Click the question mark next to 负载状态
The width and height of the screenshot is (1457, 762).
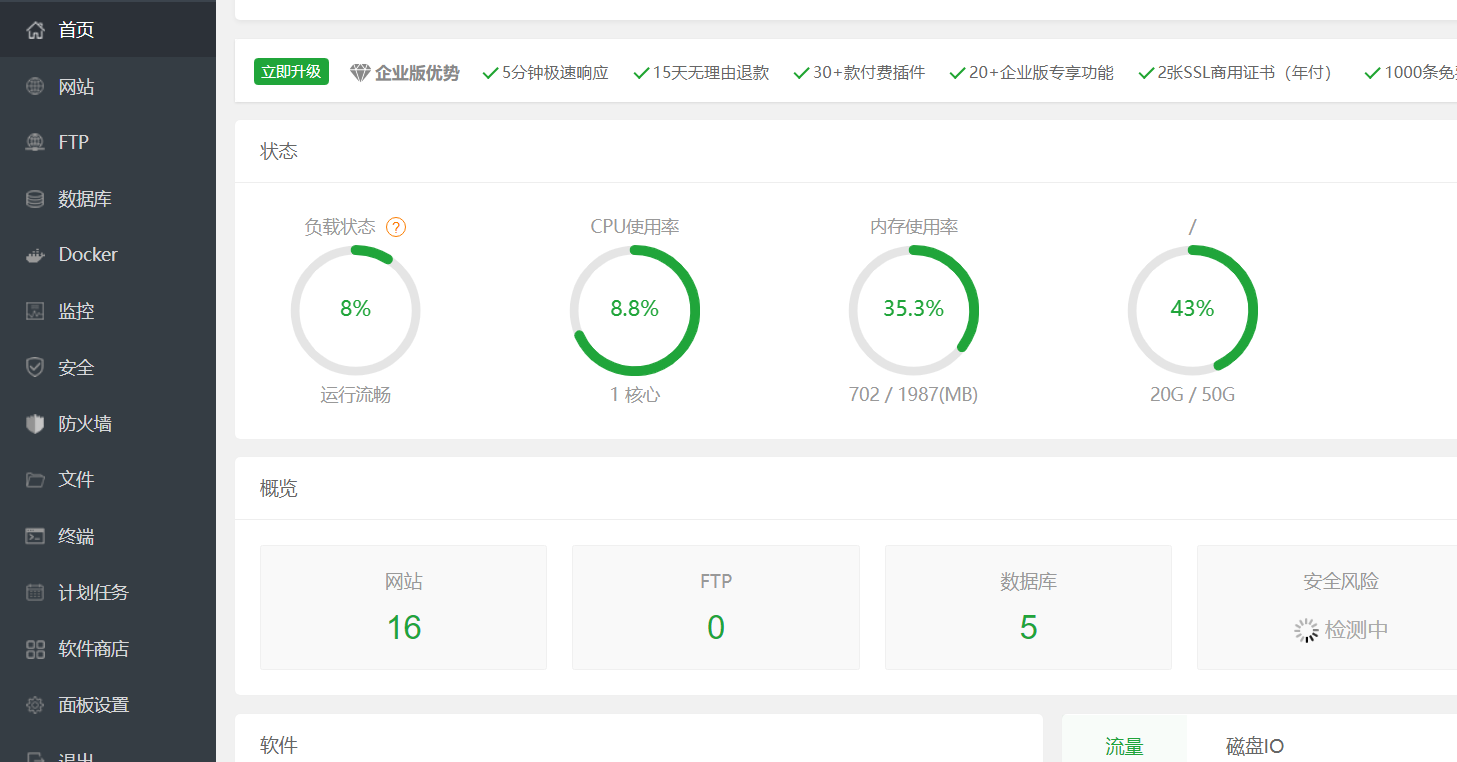(x=396, y=227)
